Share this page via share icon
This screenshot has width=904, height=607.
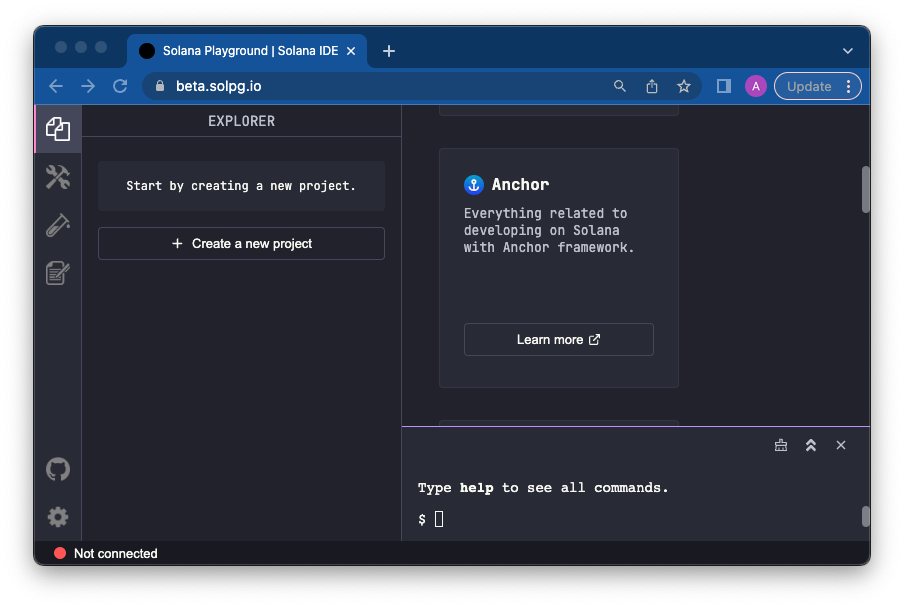click(x=651, y=86)
